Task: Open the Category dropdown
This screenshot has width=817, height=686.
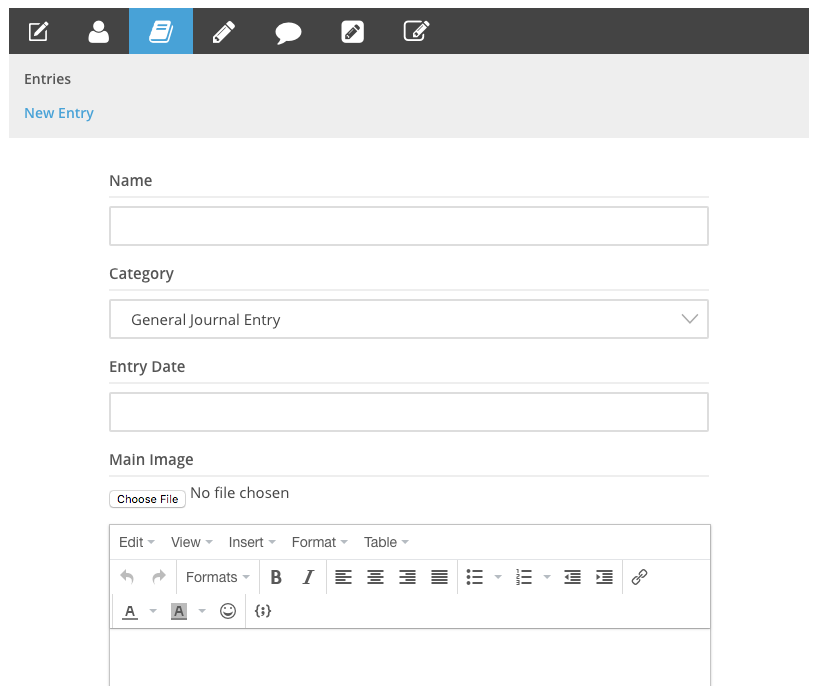Action: (408, 320)
